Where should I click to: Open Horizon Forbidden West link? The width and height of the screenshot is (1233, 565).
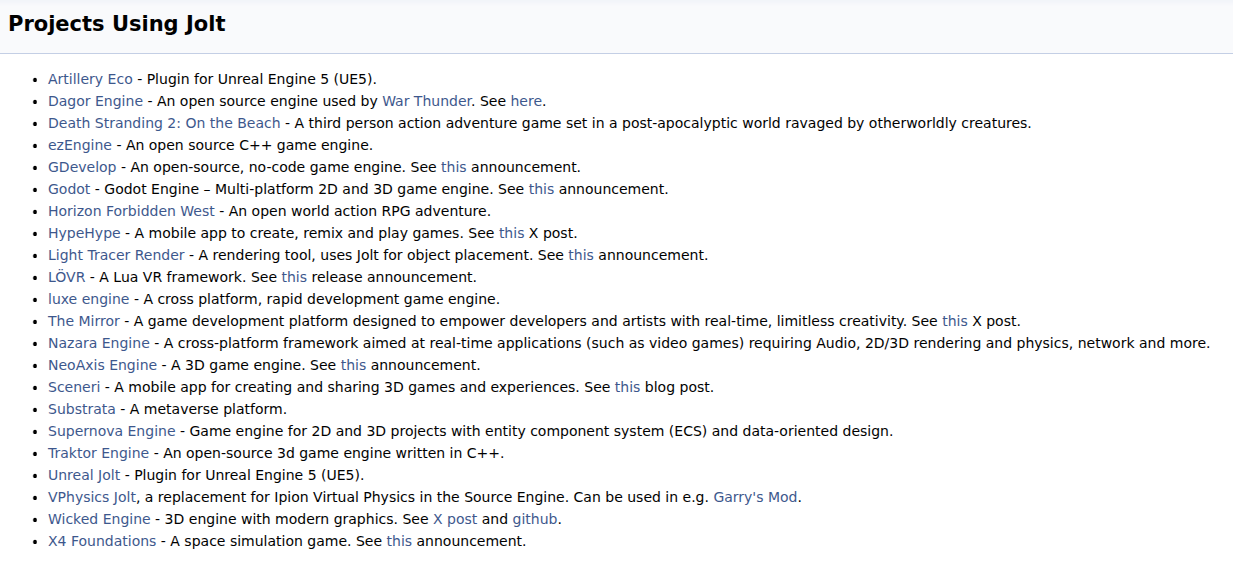pyautogui.click(x=131, y=211)
